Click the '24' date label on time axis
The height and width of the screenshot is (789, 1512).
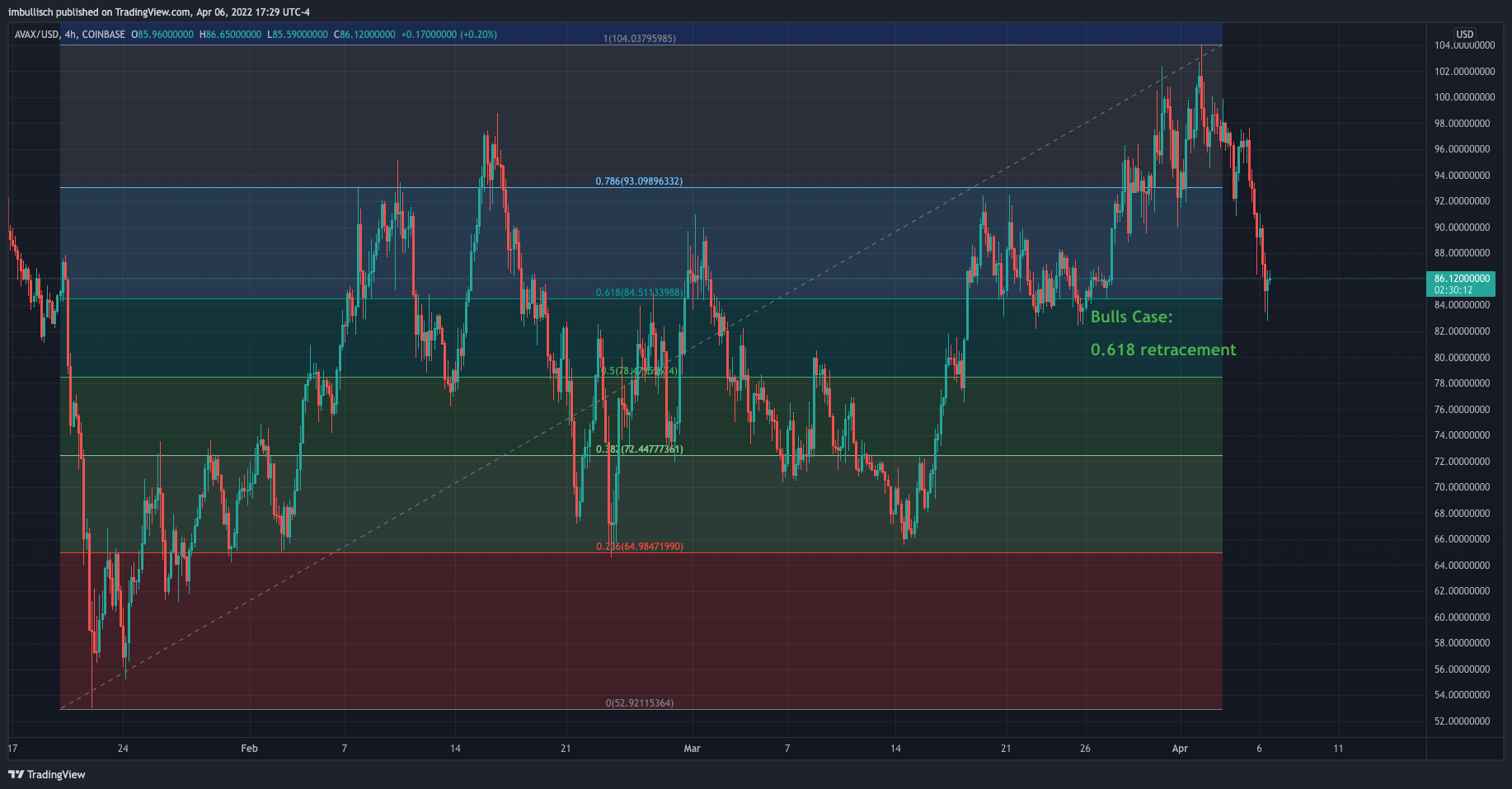tap(123, 749)
